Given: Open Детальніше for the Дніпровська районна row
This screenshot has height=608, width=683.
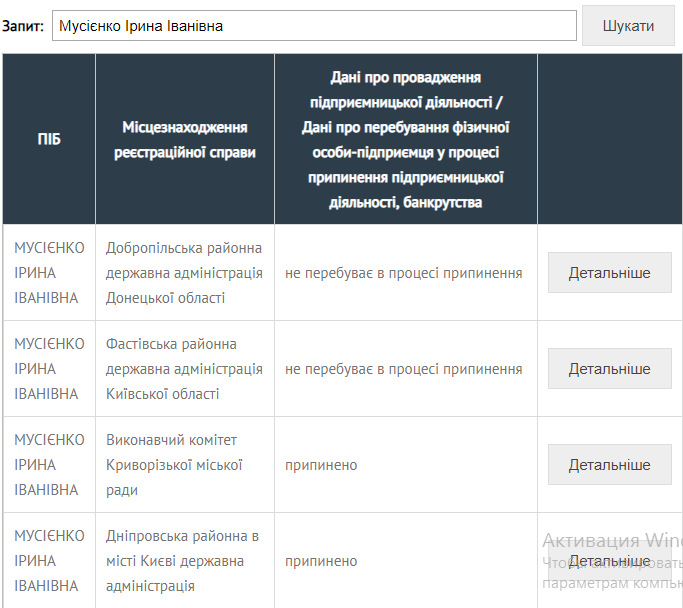Looking at the screenshot, I should 609,561.
